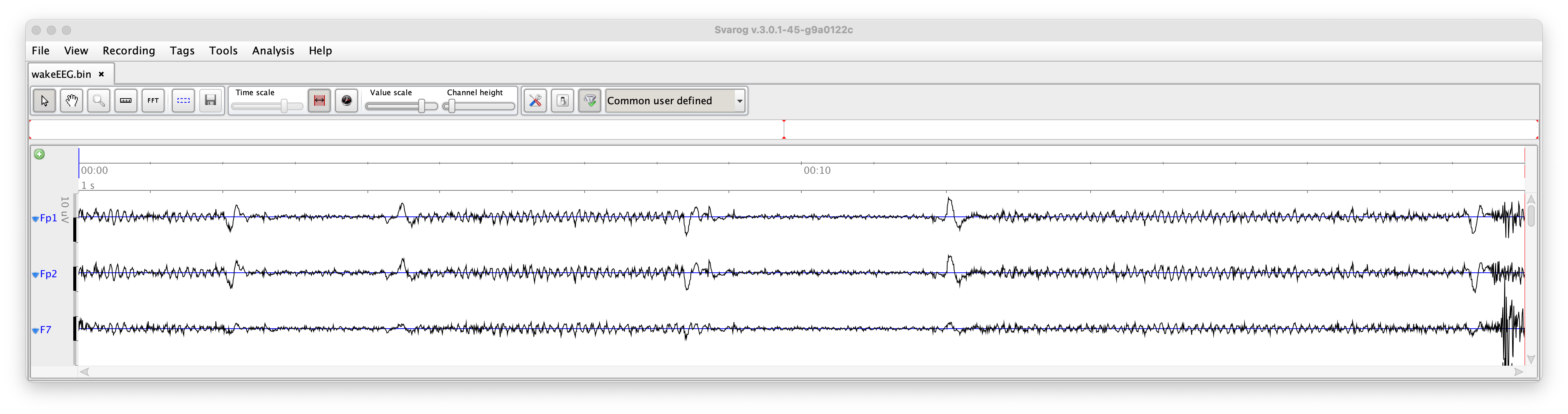Select the dashed-rectangle selection tool
Viewport: 1568px width, 414px height.
[x=183, y=100]
